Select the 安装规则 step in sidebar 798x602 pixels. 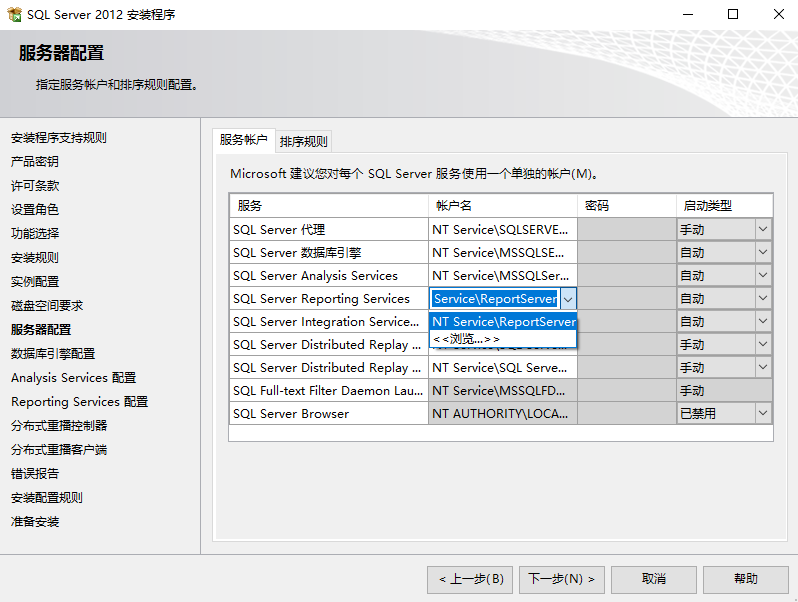35,257
